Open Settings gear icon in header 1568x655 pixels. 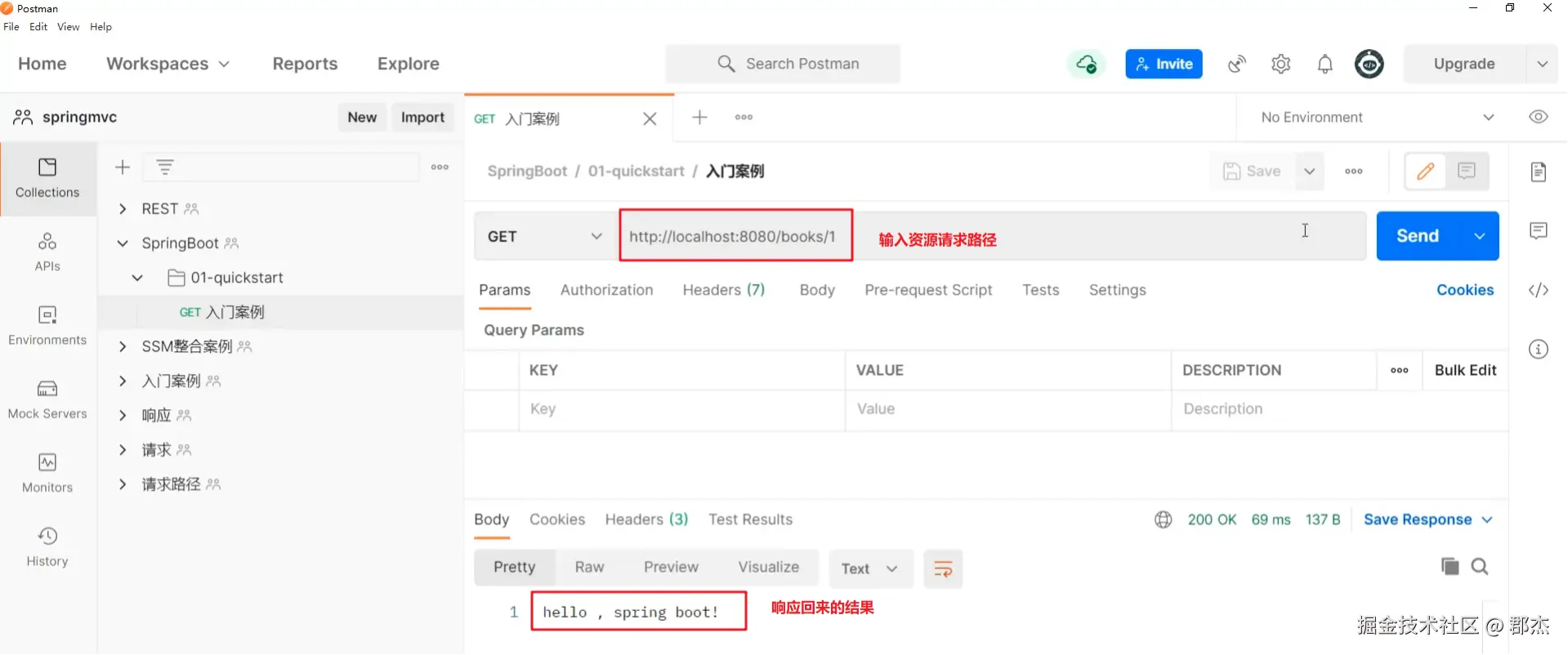coord(1281,64)
